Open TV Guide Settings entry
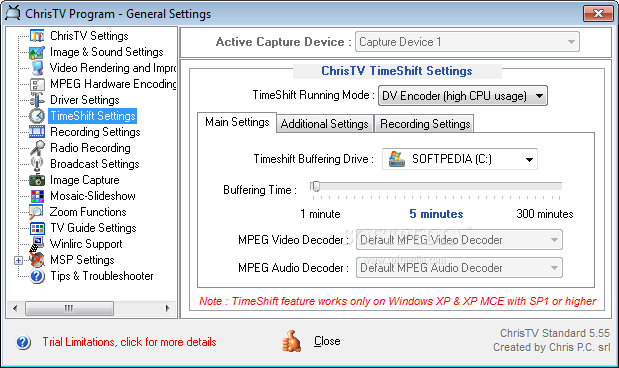 [93, 228]
